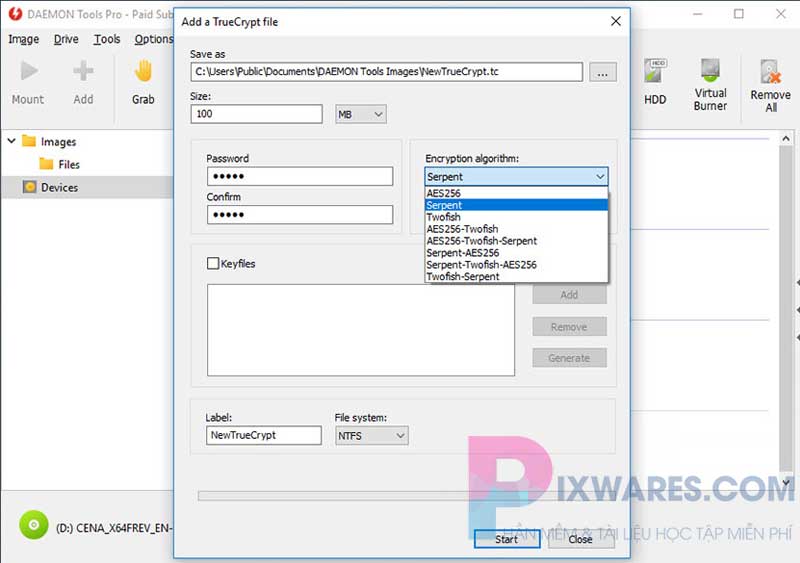Click the browse ellipsis button

click(x=602, y=72)
